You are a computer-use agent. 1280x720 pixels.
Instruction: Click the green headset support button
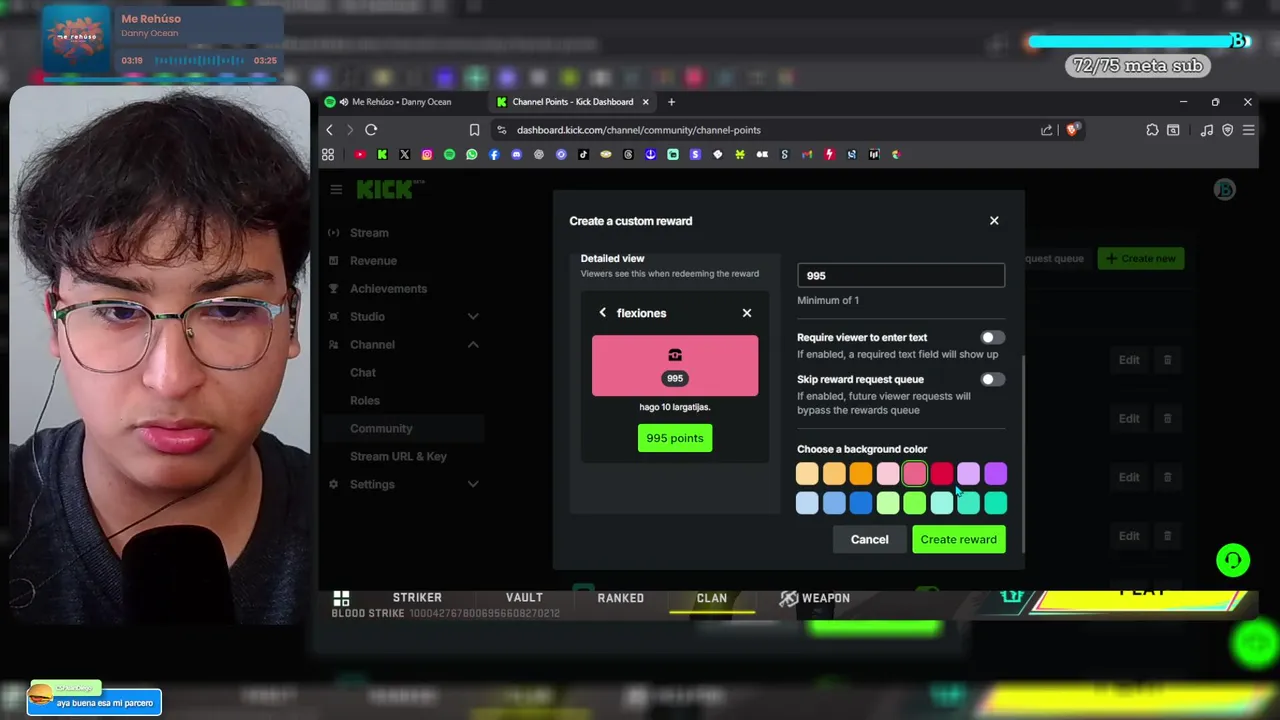(1233, 560)
